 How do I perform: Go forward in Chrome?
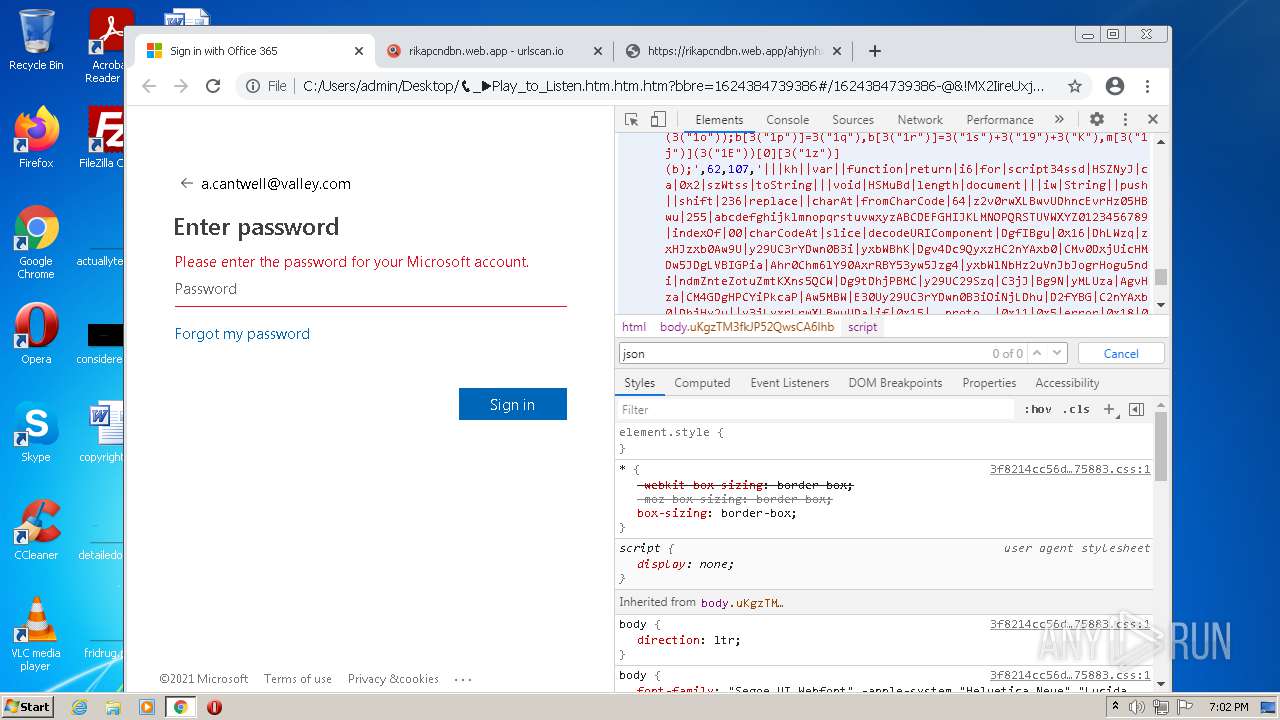click(181, 86)
